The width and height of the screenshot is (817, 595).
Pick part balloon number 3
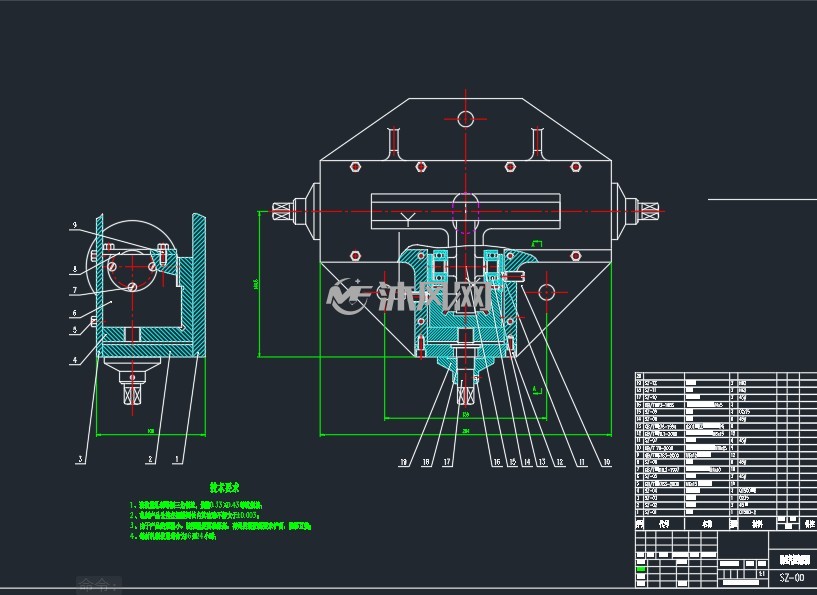[x=80, y=459]
